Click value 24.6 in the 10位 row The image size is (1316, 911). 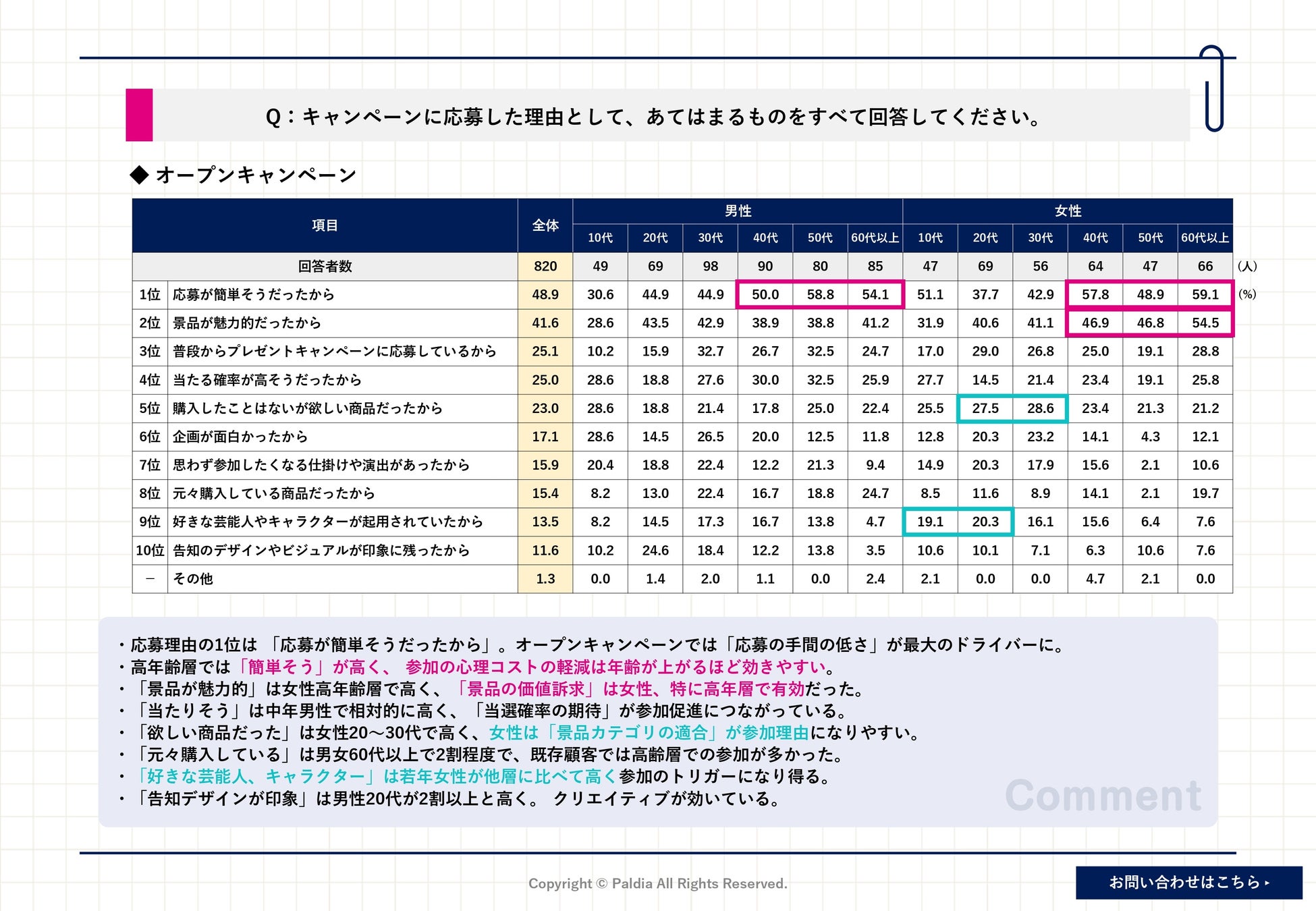click(655, 550)
